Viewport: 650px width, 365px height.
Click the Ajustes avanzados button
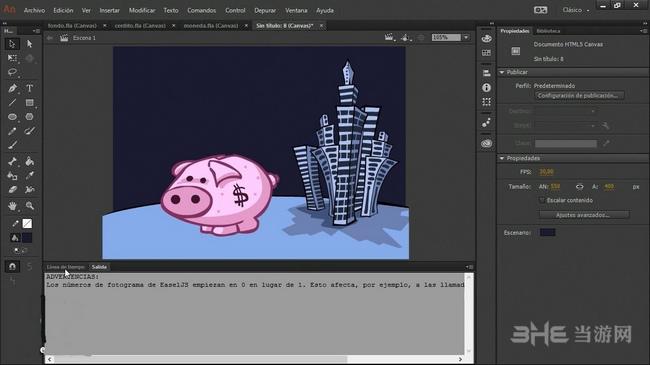pyautogui.click(x=584, y=215)
